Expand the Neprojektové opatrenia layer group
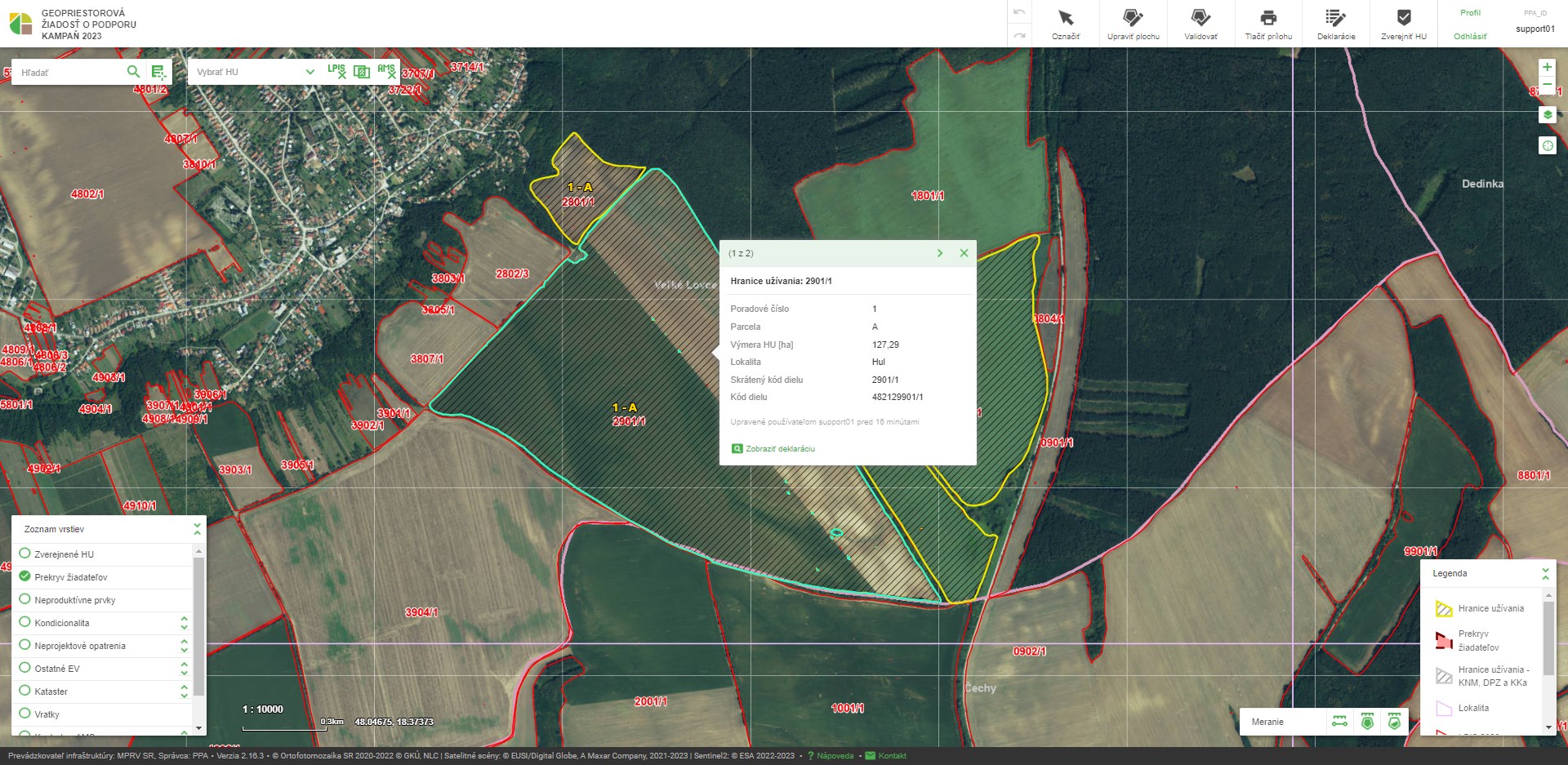 coord(184,646)
